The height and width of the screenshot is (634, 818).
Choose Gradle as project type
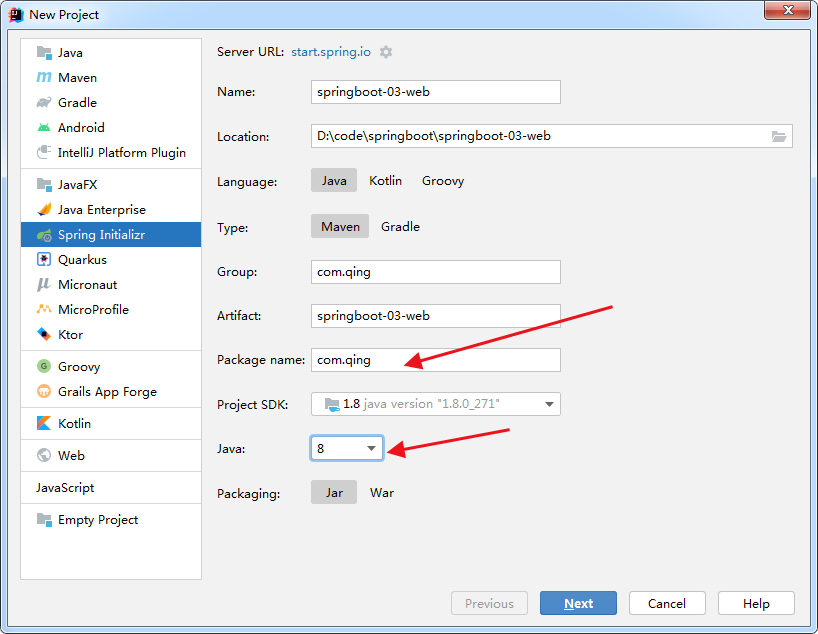click(400, 226)
